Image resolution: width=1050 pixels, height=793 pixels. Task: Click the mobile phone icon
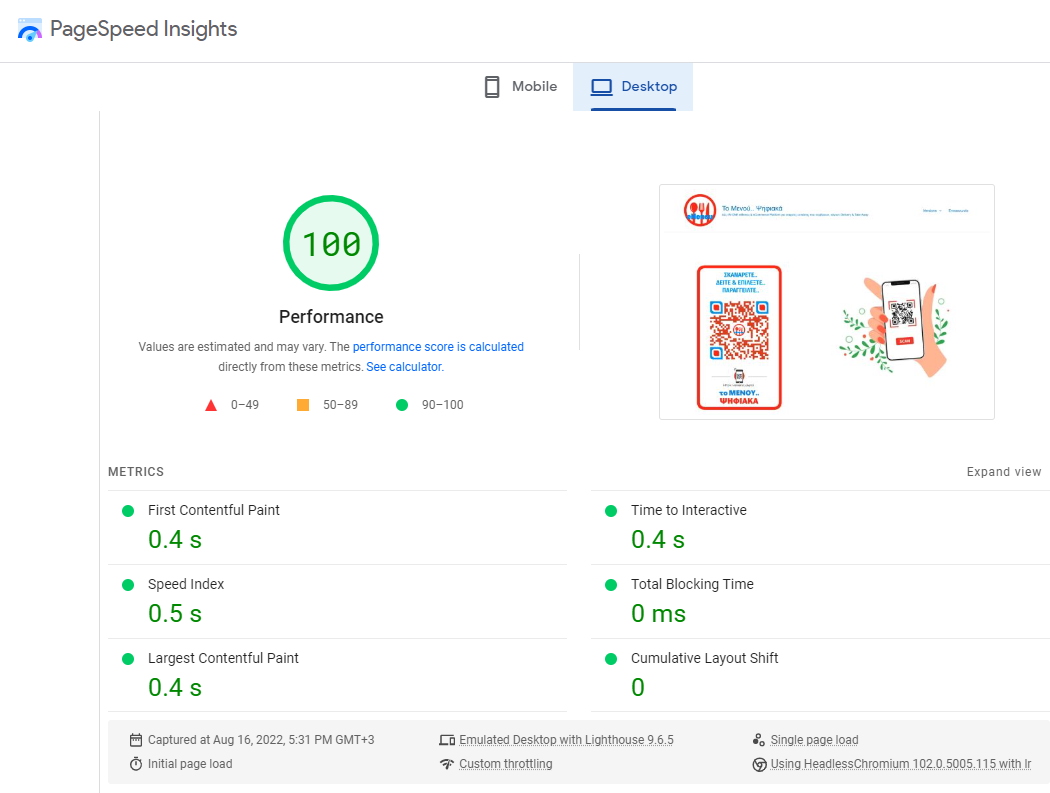click(x=492, y=86)
